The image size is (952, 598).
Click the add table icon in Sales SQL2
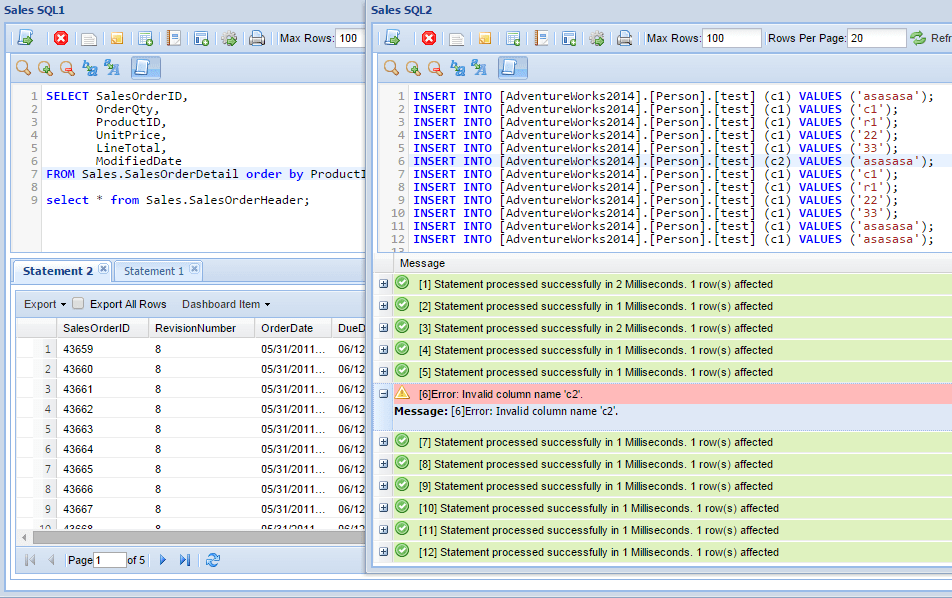pos(513,39)
